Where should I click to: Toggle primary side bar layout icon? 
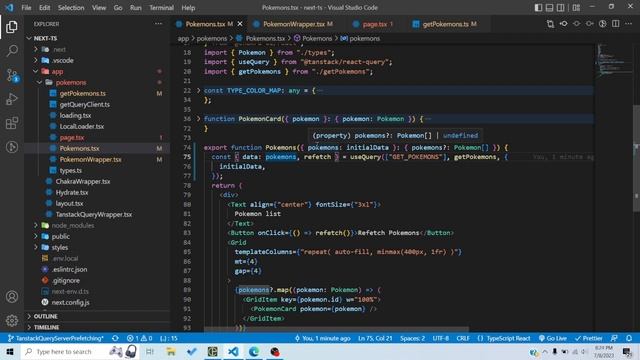point(538,7)
